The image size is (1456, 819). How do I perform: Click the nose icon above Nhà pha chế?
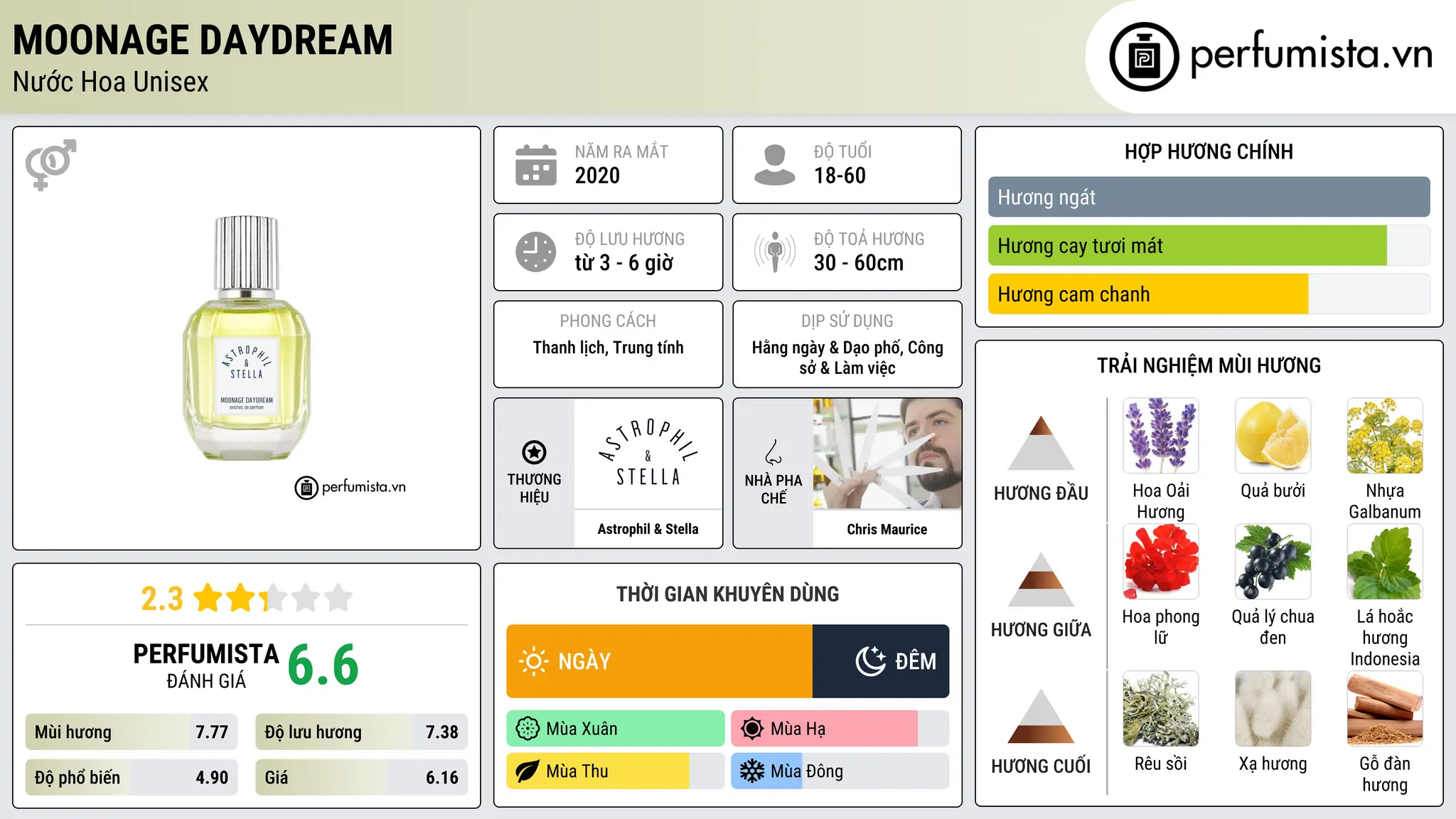tap(773, 452)
